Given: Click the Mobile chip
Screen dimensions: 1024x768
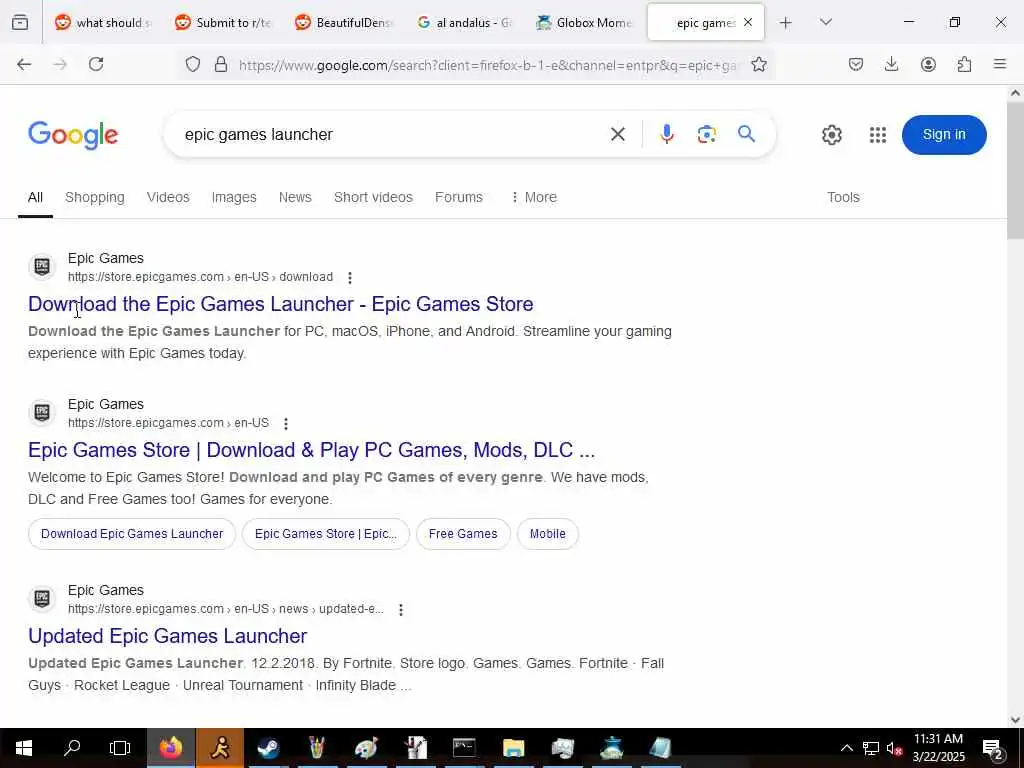Looking at the screenshot, I should point(547,534).
